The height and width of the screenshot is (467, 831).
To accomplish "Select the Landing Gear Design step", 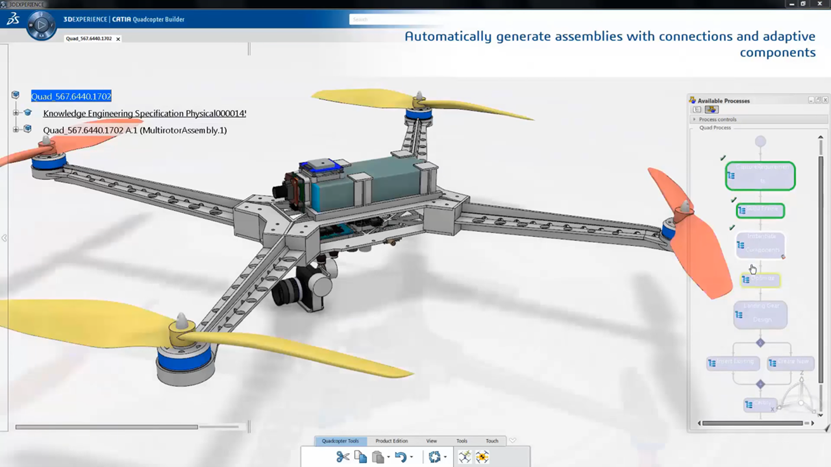I will click(761, 314).
